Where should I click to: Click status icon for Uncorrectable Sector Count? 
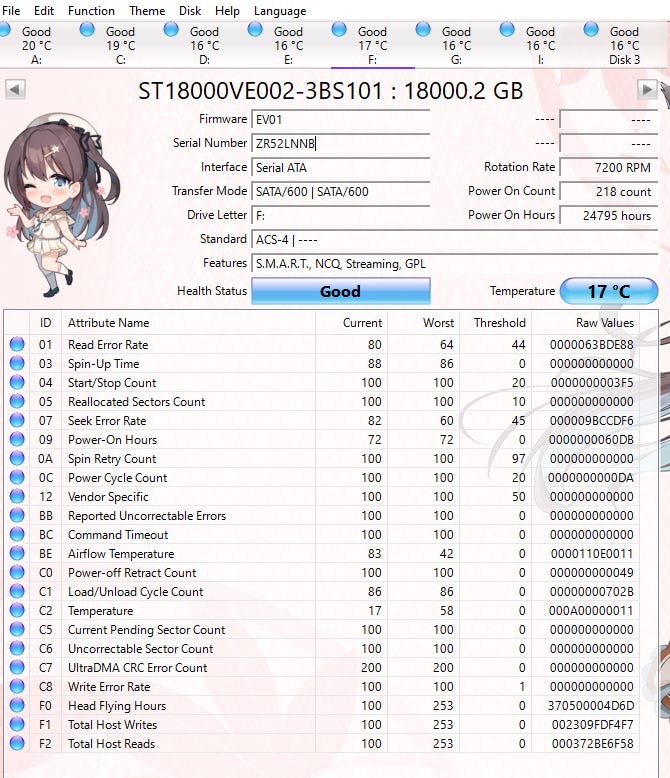(17, 648)
